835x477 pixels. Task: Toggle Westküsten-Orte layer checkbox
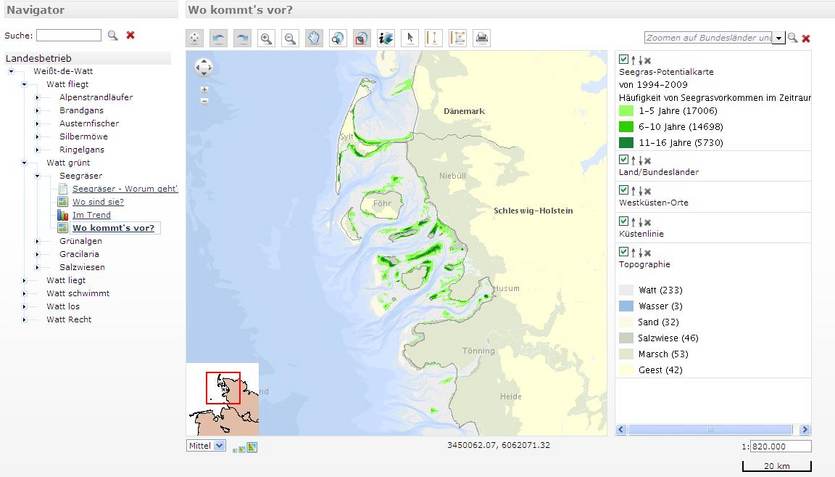pos(624,191)
